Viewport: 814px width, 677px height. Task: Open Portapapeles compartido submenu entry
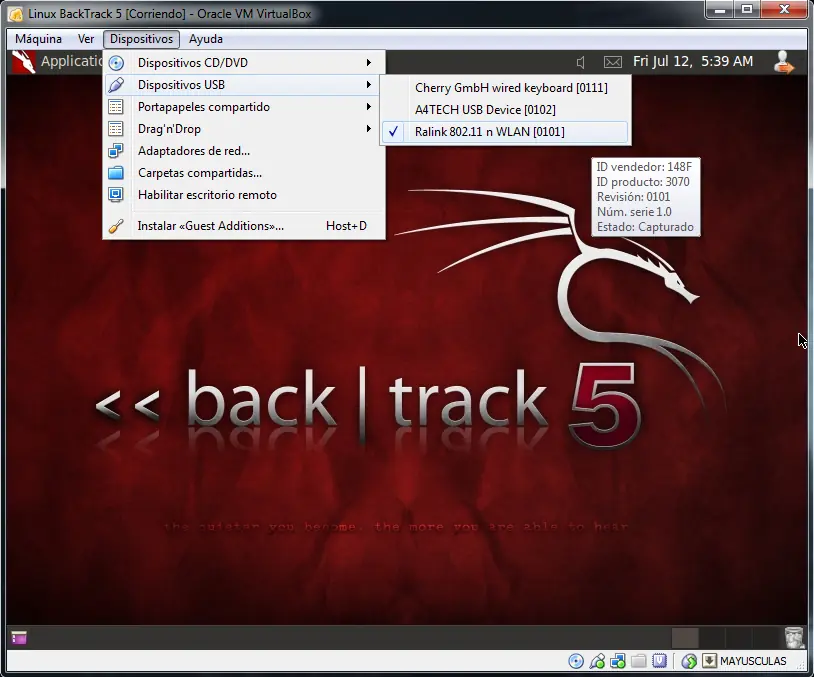[x=244, y=107]
